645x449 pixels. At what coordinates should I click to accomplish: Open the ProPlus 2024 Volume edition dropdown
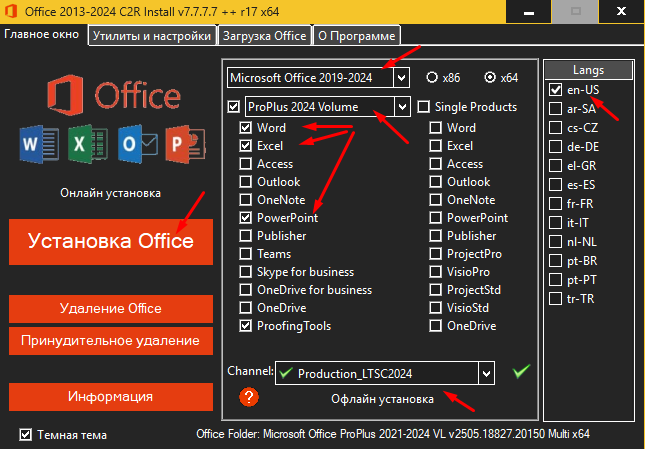402,107
